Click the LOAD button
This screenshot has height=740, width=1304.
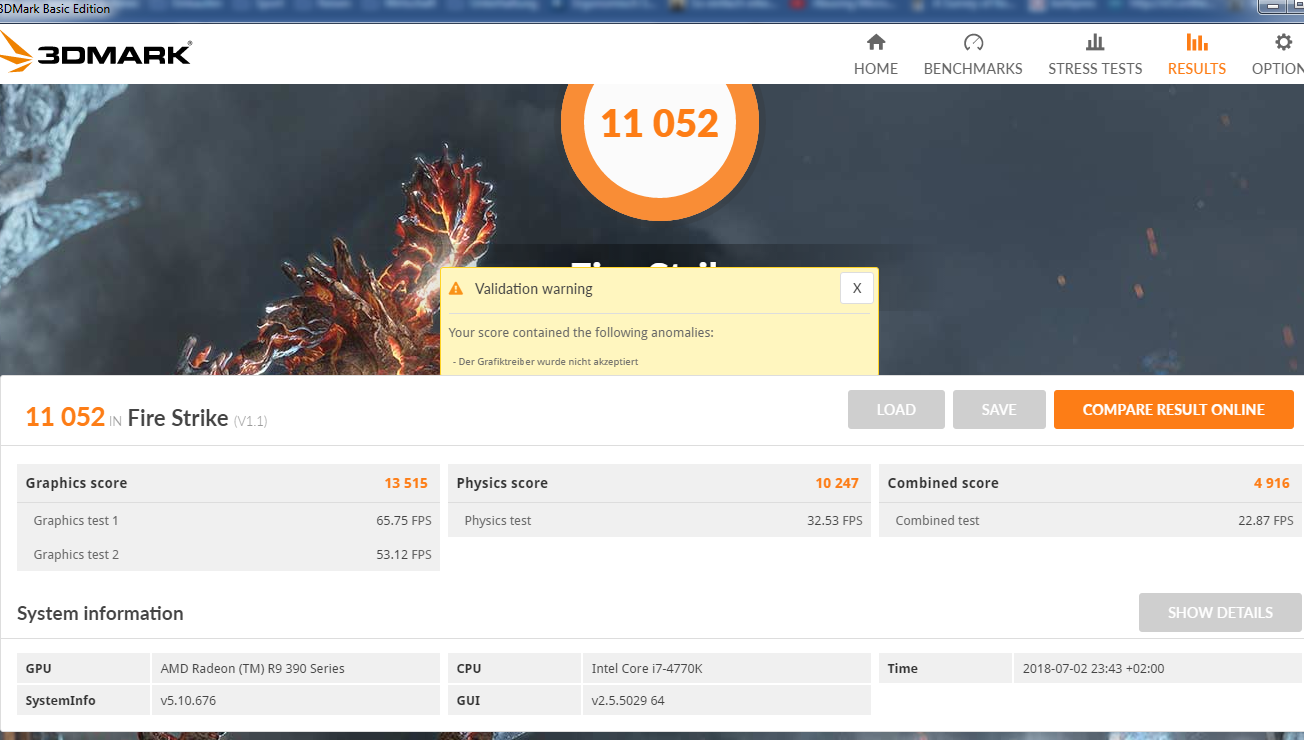[x=896, y=410]
